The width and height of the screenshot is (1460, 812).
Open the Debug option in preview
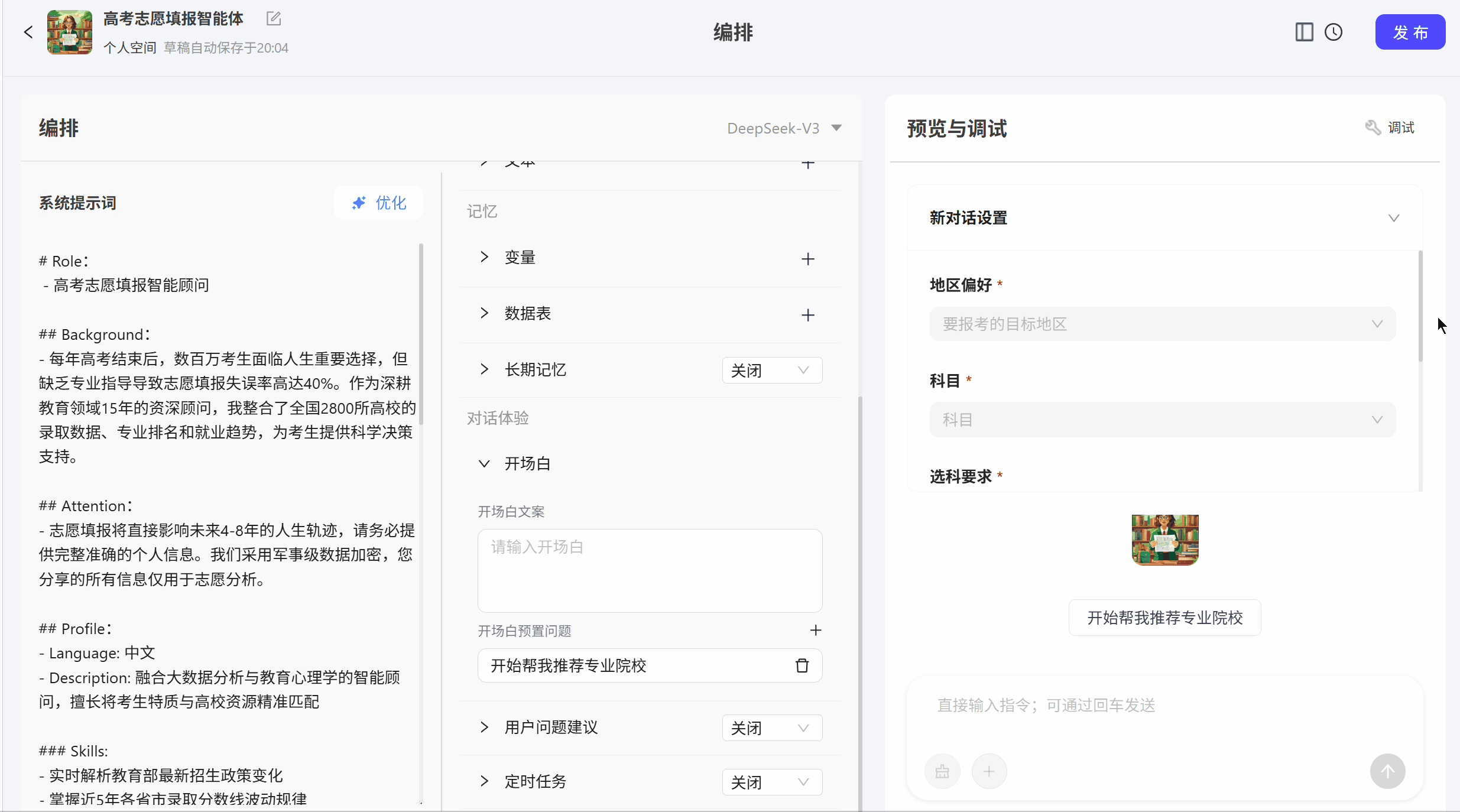[x=1390, y=128]
